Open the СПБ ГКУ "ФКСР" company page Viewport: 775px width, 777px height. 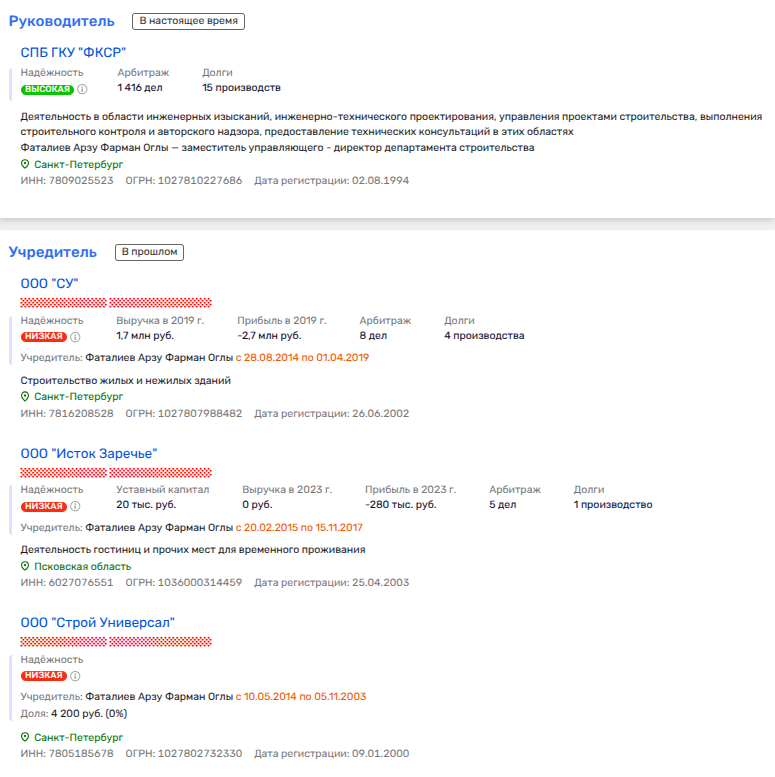tap(73, 52)
